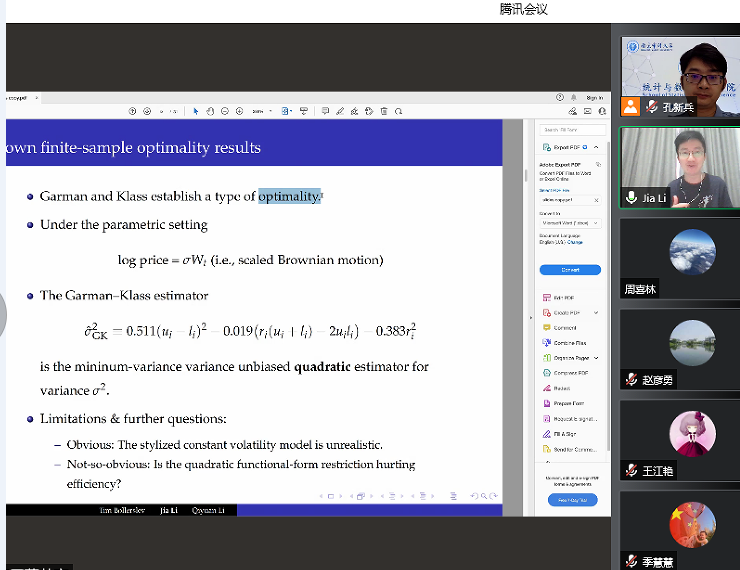740x570 pixels.
Task: Toggle microphone for Jia Li participant
Action: click(x=631, y=198)
